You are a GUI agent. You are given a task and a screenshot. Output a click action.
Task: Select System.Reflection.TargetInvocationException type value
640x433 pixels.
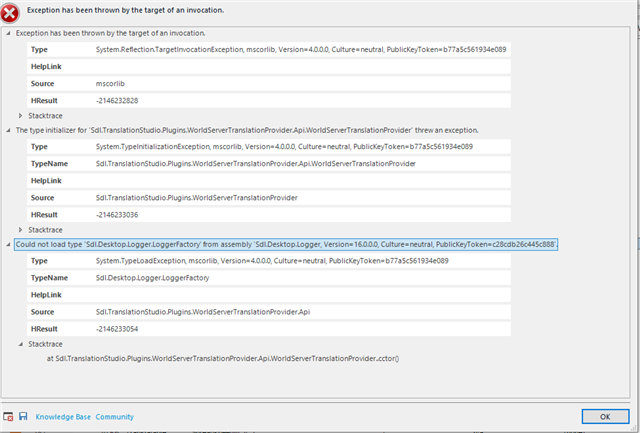(x=301, y=49)
